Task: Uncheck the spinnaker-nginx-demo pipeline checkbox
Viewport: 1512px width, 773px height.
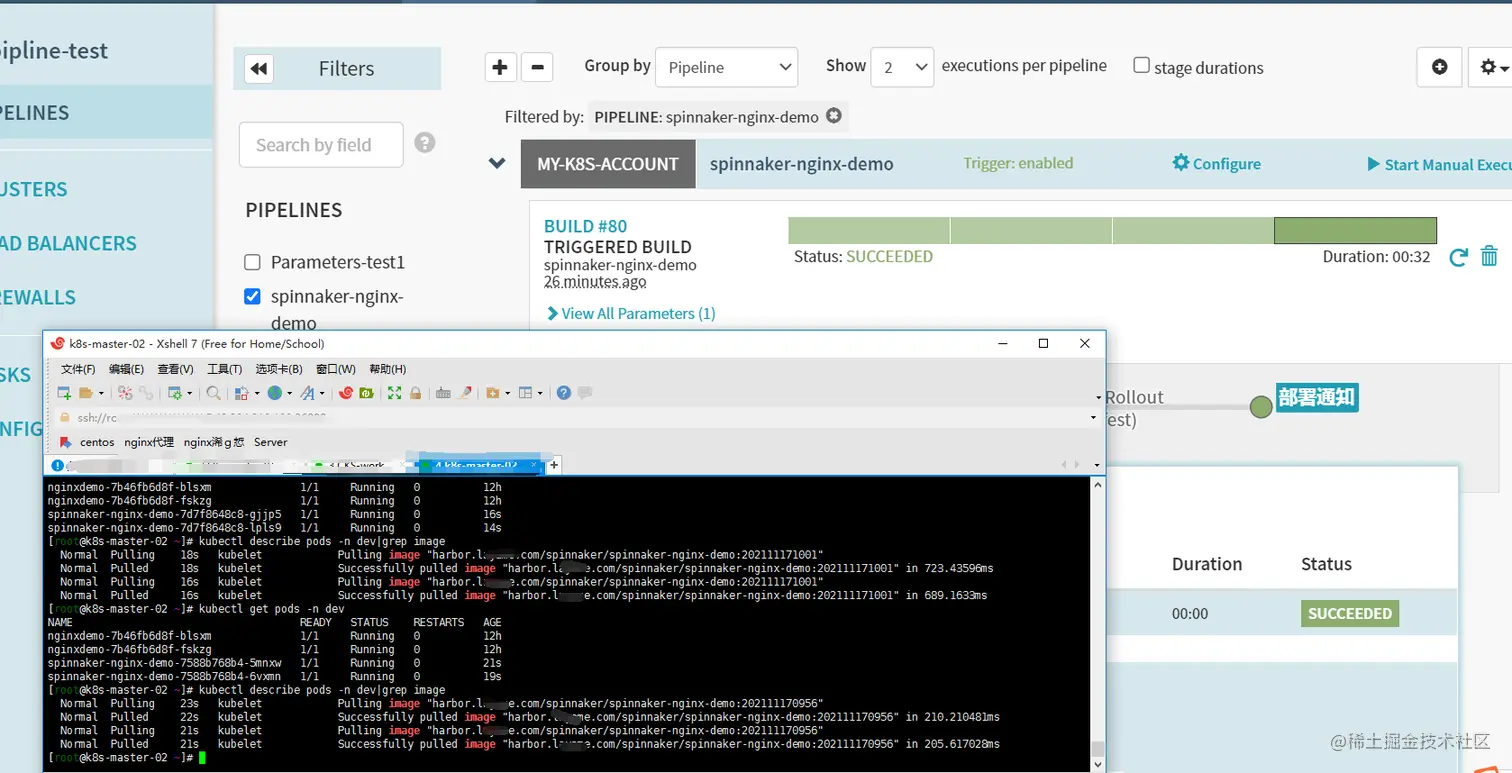Action: click(x=252, y=296)
